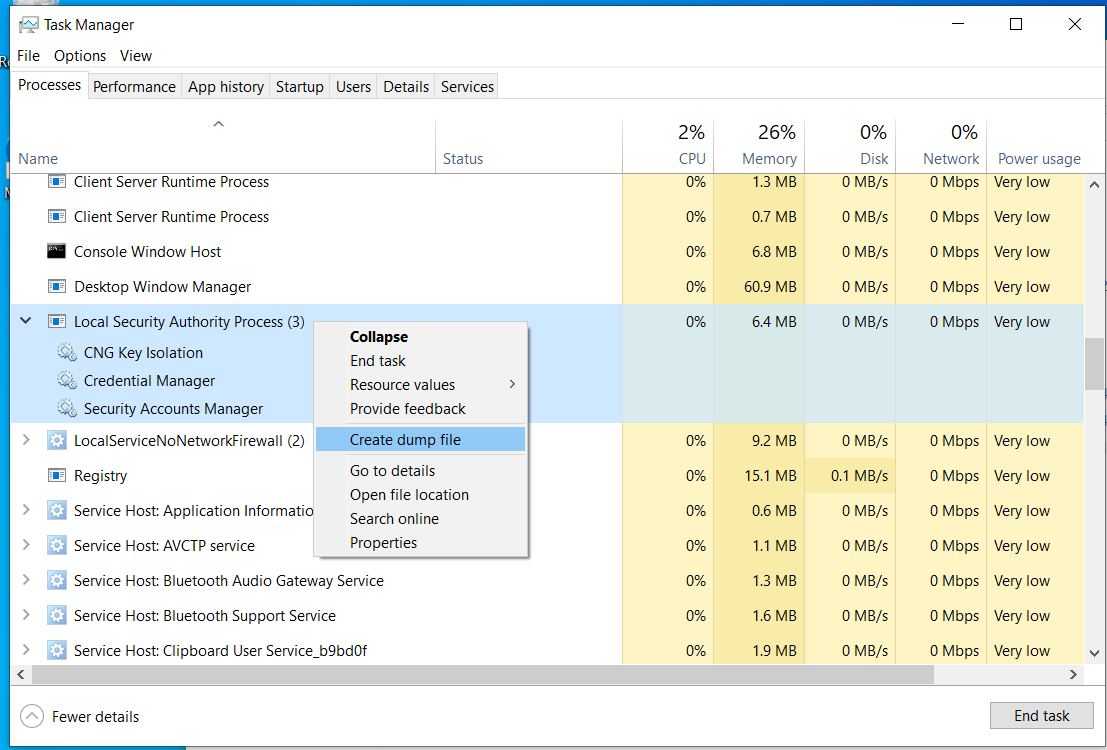Screen dimensions: 1107x750
Task: Collapse the Local Security Authority Process group
Action: (x=26, y=322)
